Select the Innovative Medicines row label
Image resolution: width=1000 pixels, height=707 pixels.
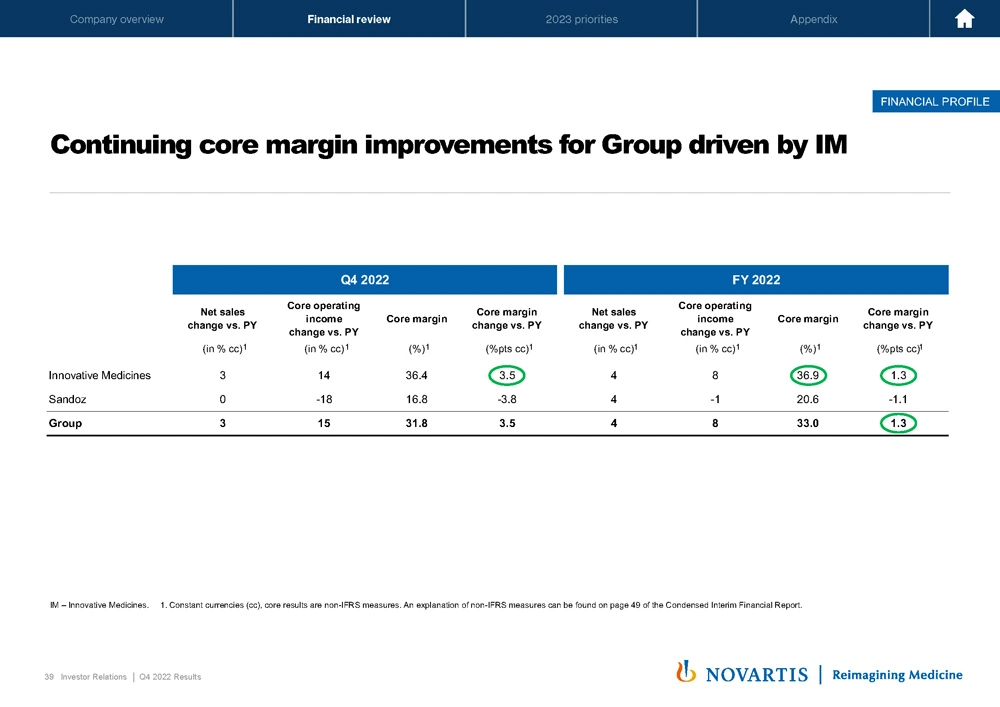[100, 375]
